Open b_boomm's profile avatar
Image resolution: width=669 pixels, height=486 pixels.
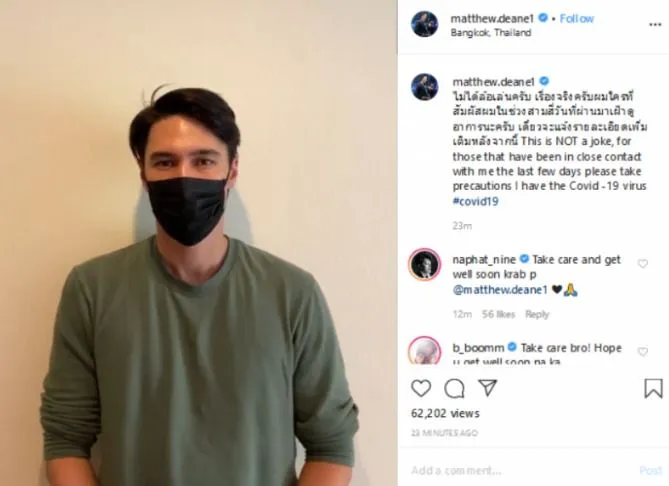[x=424, y=351]
